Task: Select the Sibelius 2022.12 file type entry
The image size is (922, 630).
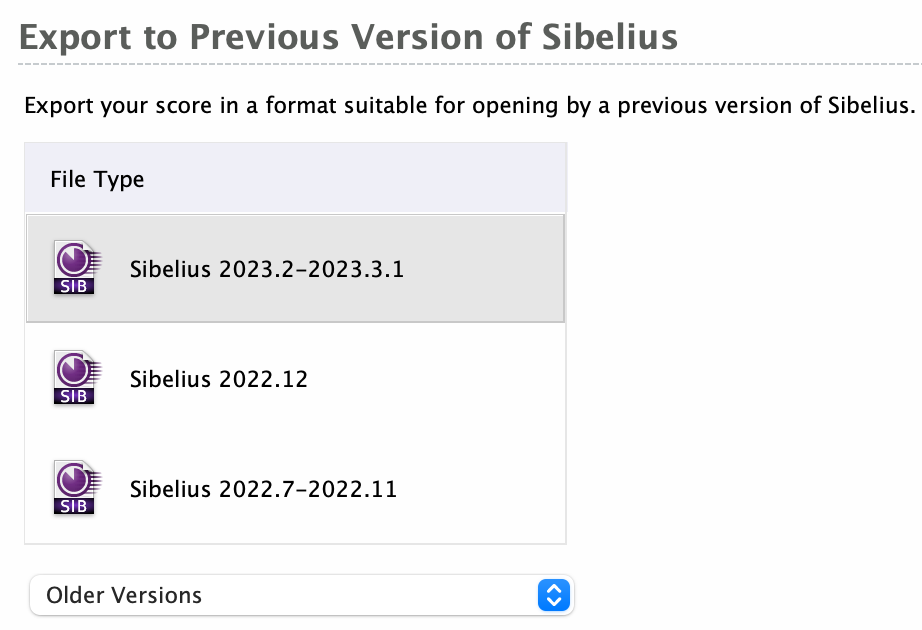Action: (219, 378)
